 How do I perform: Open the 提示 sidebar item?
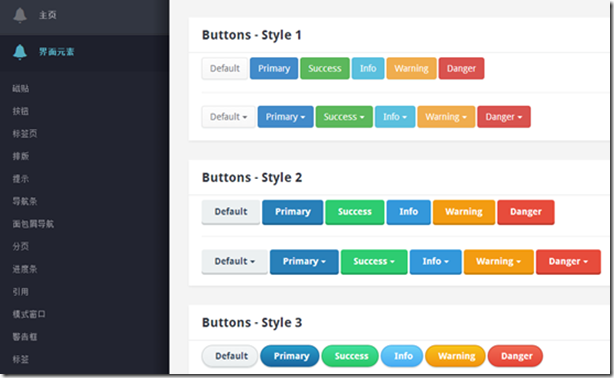[x=21, y=179]
